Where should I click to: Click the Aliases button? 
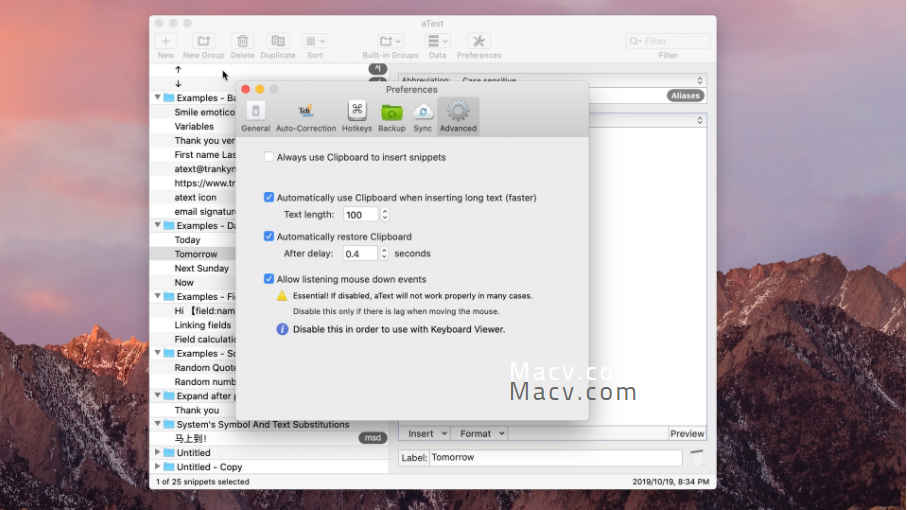(686, 96)
